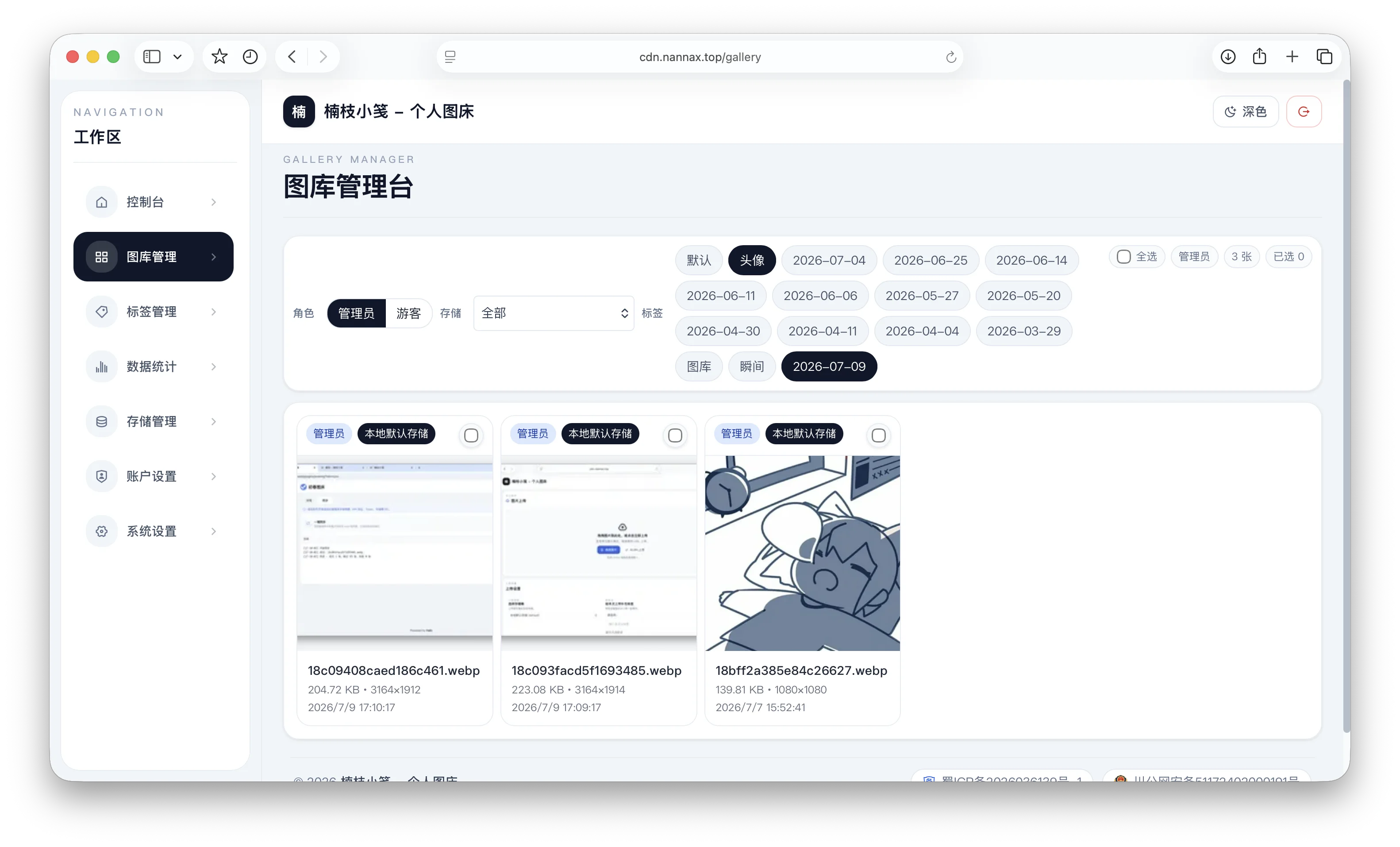The image size is (1400, 847).
Task: Open Safari downloads icon
Action: (x=1228, y=57)
